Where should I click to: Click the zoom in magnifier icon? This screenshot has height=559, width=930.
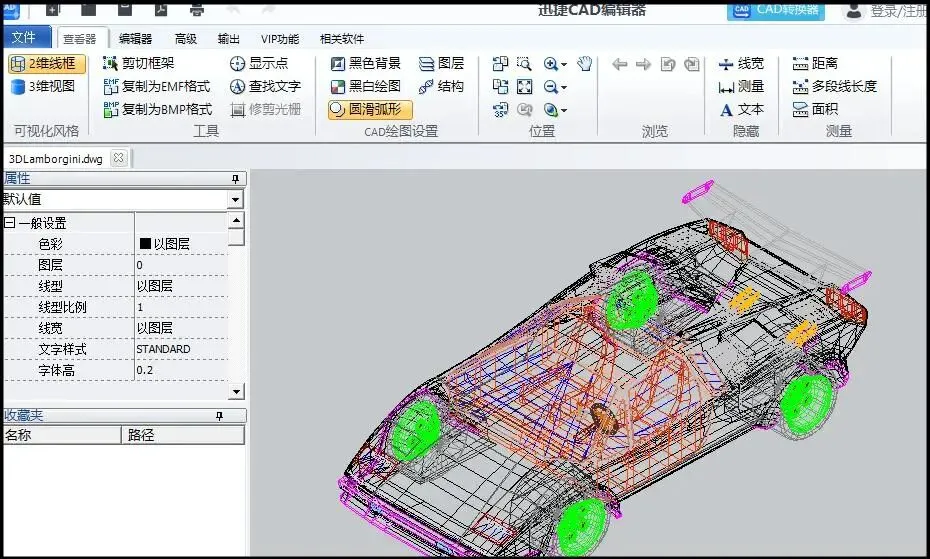click(550, 63)
